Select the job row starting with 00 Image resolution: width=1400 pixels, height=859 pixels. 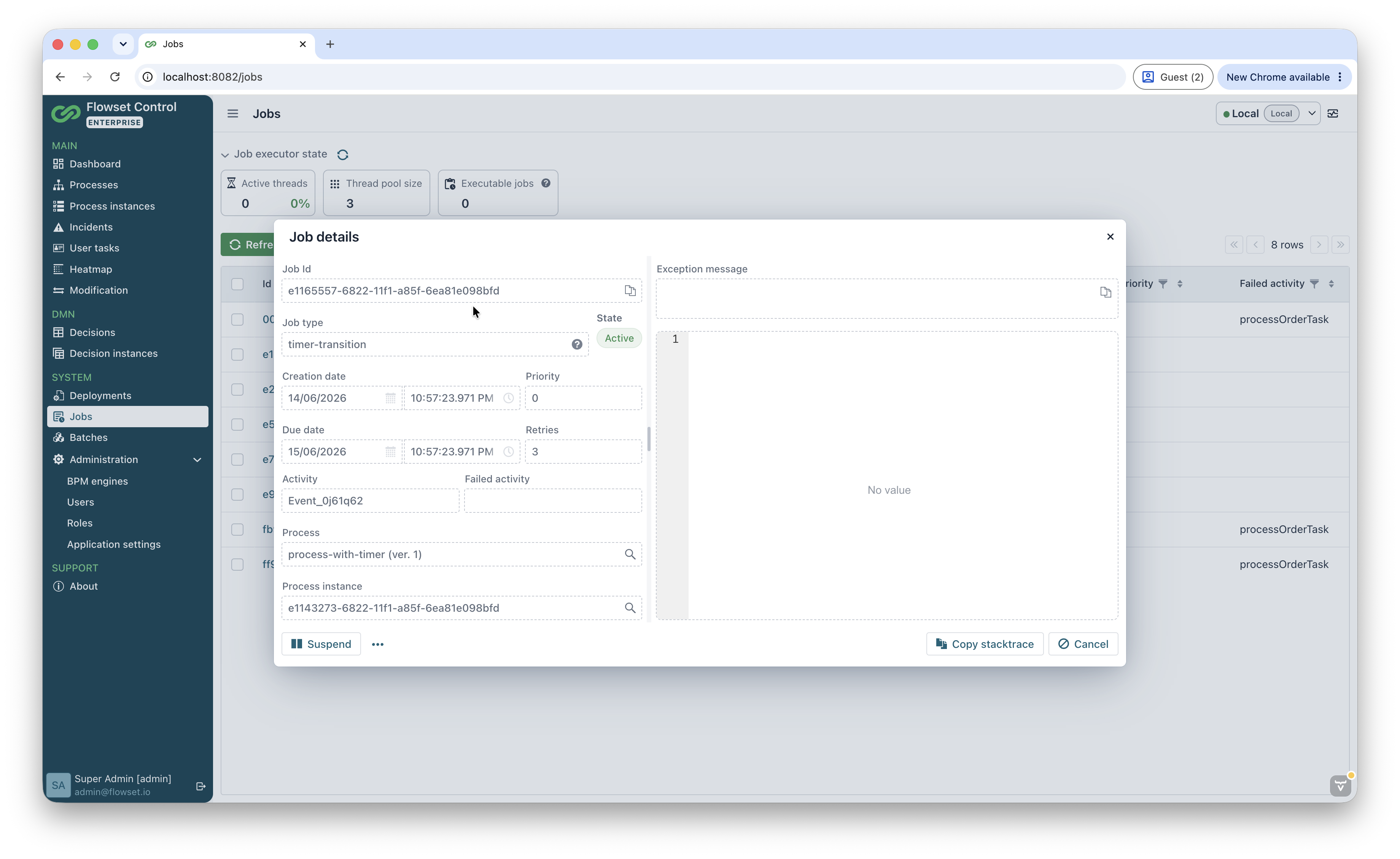tap(237, 319)
